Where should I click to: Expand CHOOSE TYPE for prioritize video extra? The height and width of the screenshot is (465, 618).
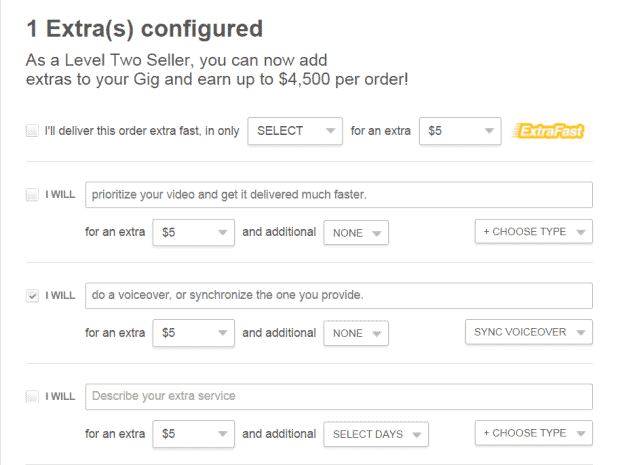(534, 232)
